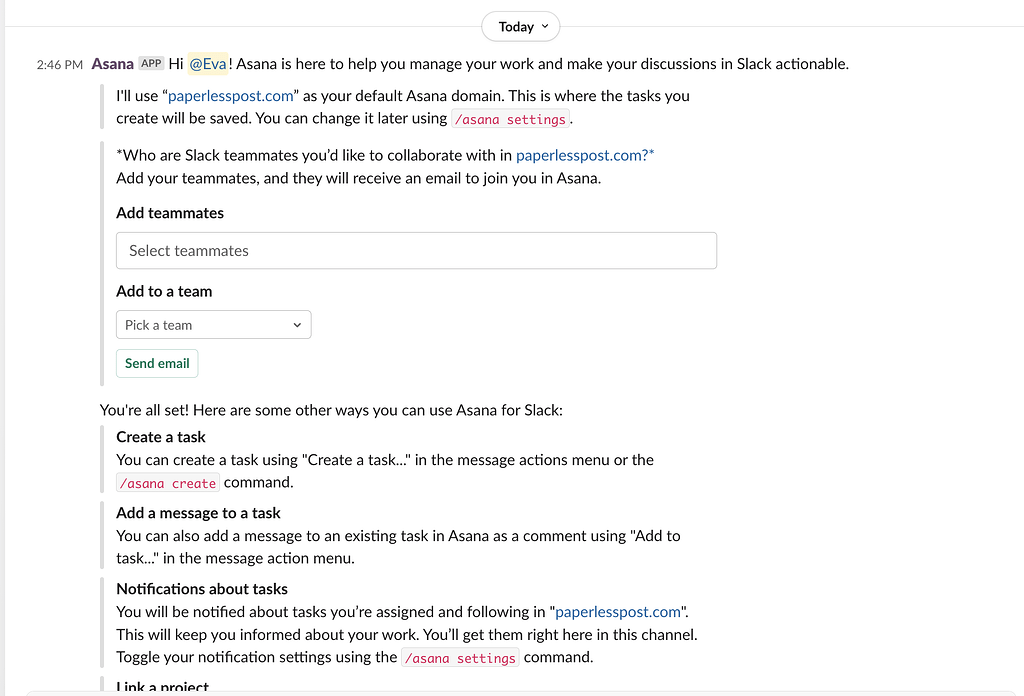The width and height of the screenshot is (1024, 696).
Task: Click the Add teammates heading
Action: coord(170,213)
